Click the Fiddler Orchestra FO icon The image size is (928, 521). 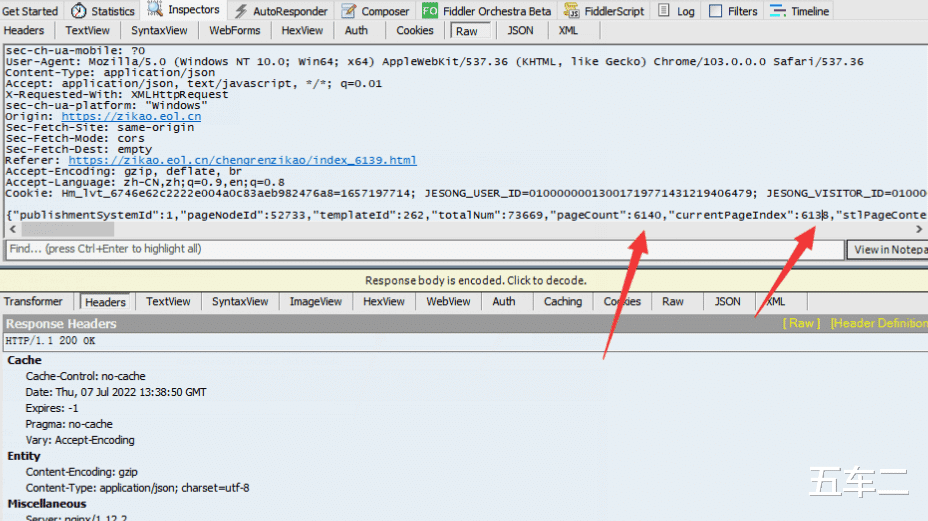pyautogui.click(x=430, y=11)
